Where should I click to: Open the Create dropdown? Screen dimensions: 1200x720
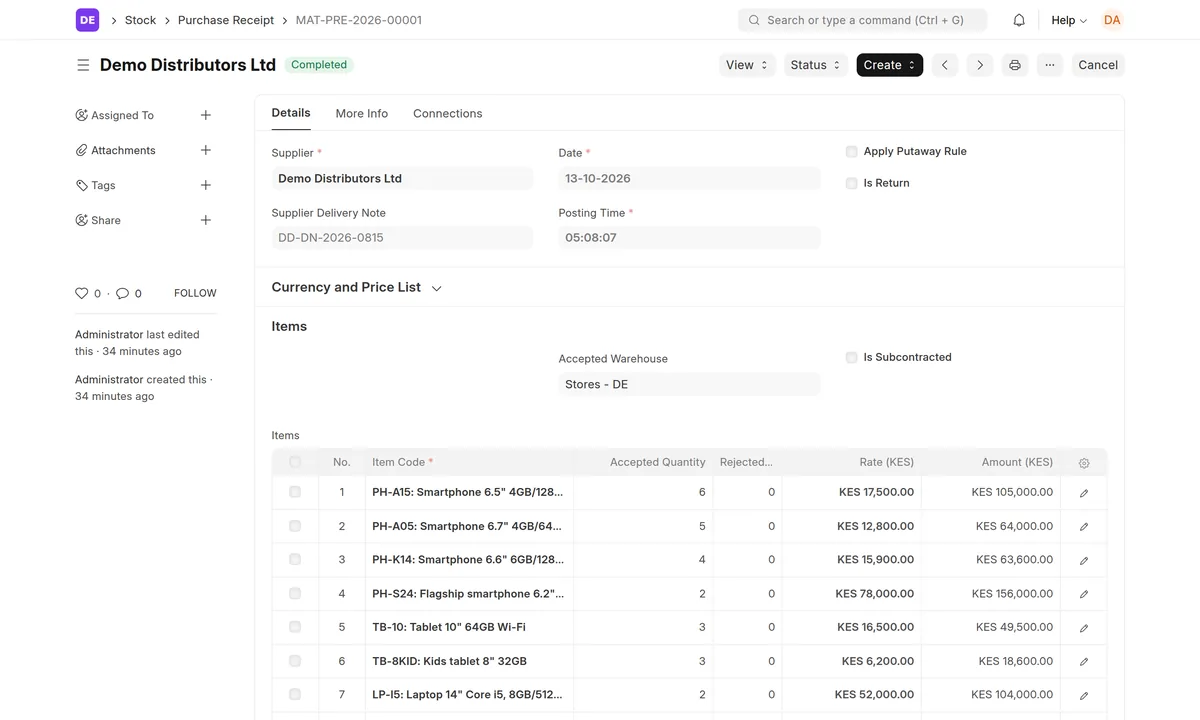click(x=889, y=65)
